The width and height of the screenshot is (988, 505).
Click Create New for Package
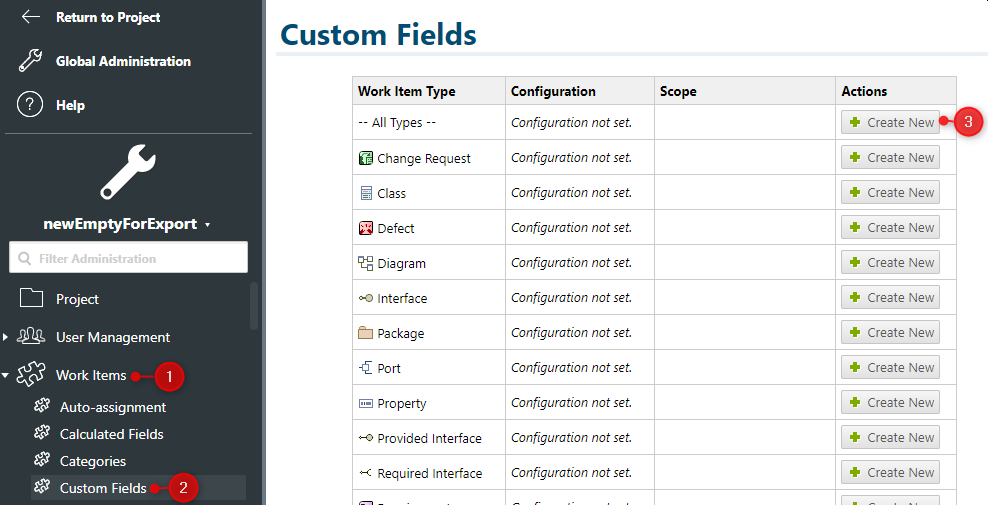(890, 332)
